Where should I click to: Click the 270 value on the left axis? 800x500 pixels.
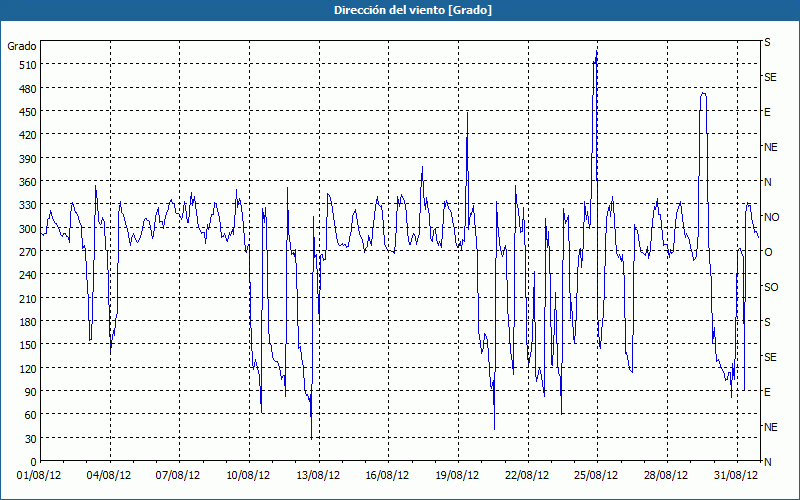point(27,252)
